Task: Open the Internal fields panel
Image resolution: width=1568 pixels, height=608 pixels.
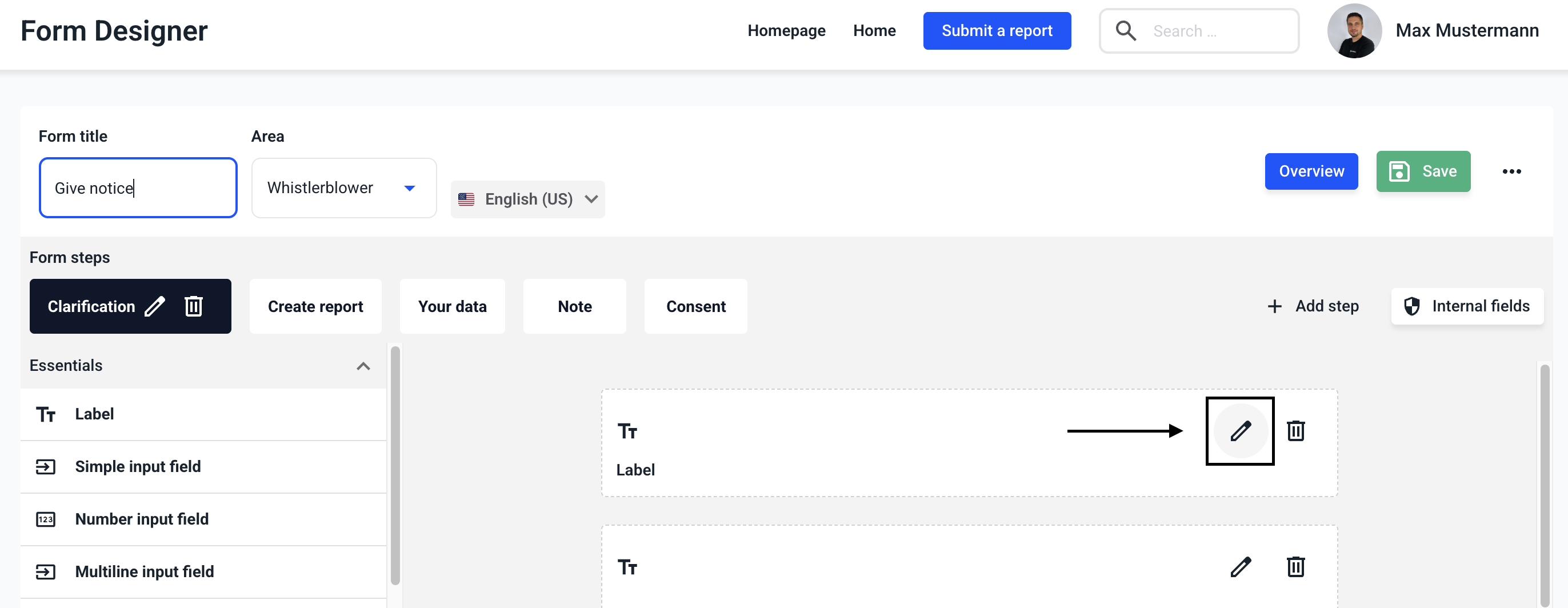Action: click(1466, 306)
